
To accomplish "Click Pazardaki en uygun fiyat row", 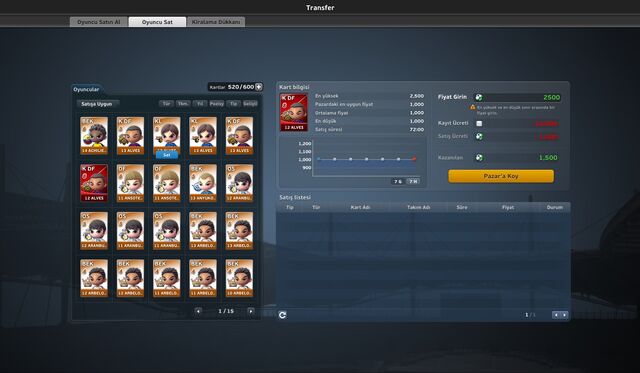I will tap(369, 104).
